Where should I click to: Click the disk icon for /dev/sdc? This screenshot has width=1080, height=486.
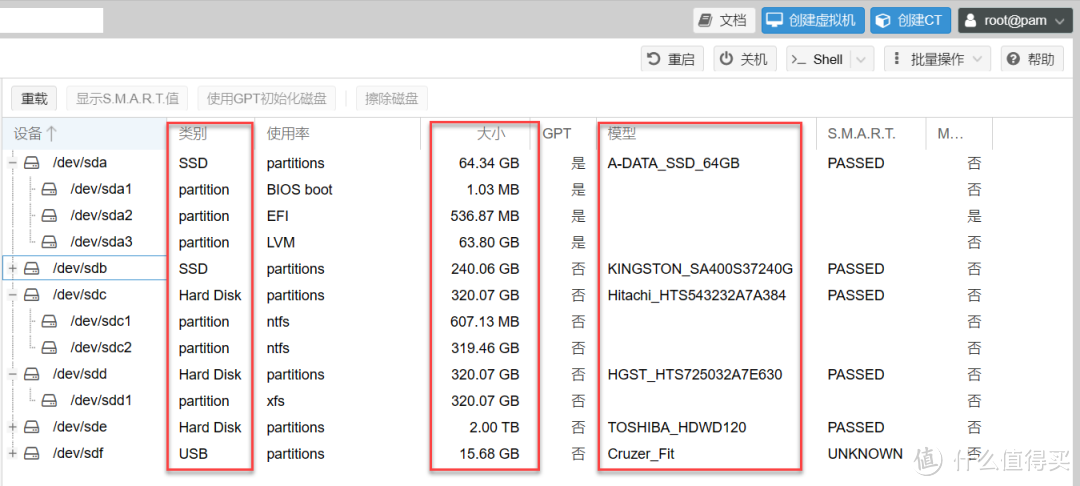click(33, 295)
